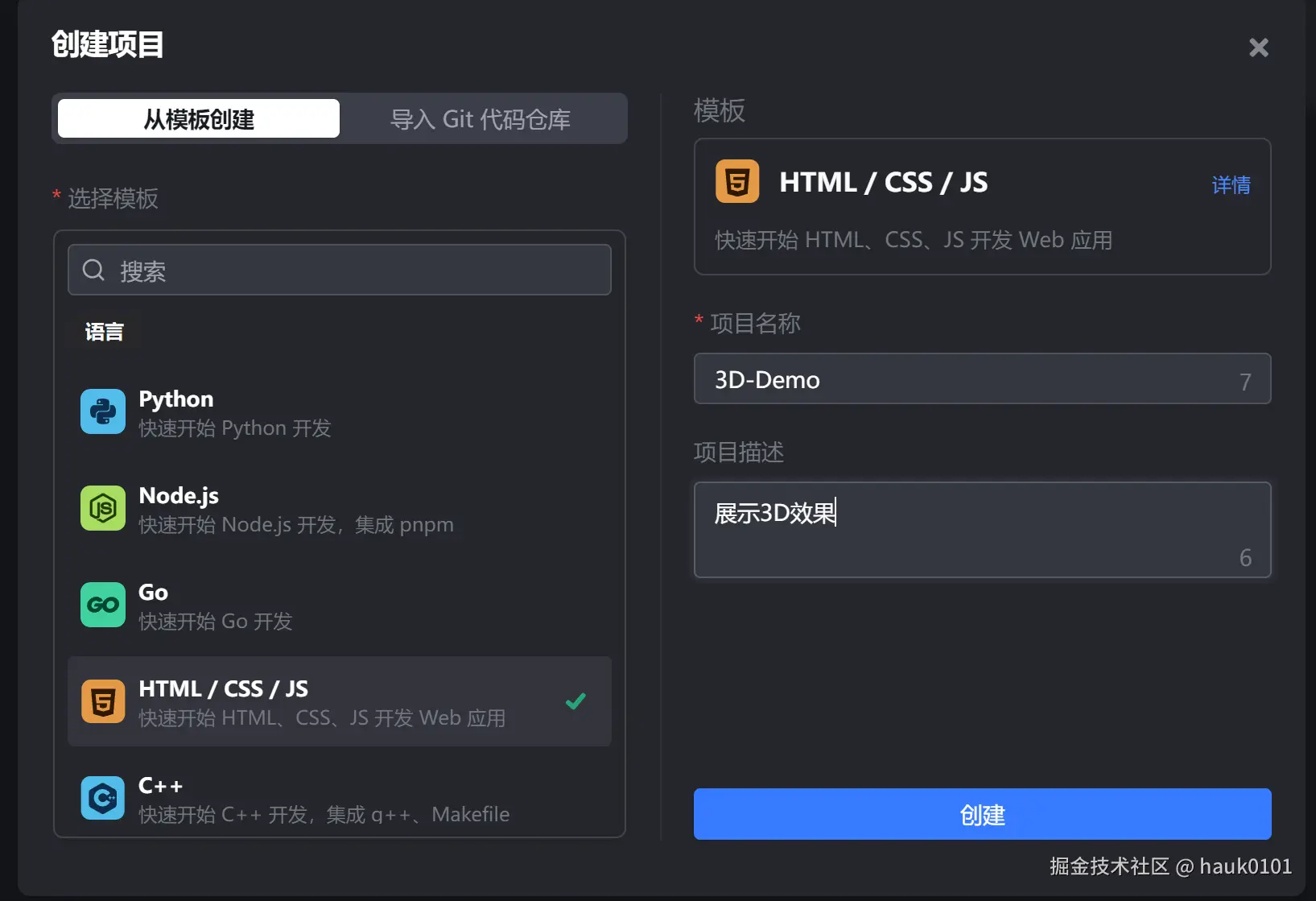Click the magnifier icon in the search box

[93, 270]
